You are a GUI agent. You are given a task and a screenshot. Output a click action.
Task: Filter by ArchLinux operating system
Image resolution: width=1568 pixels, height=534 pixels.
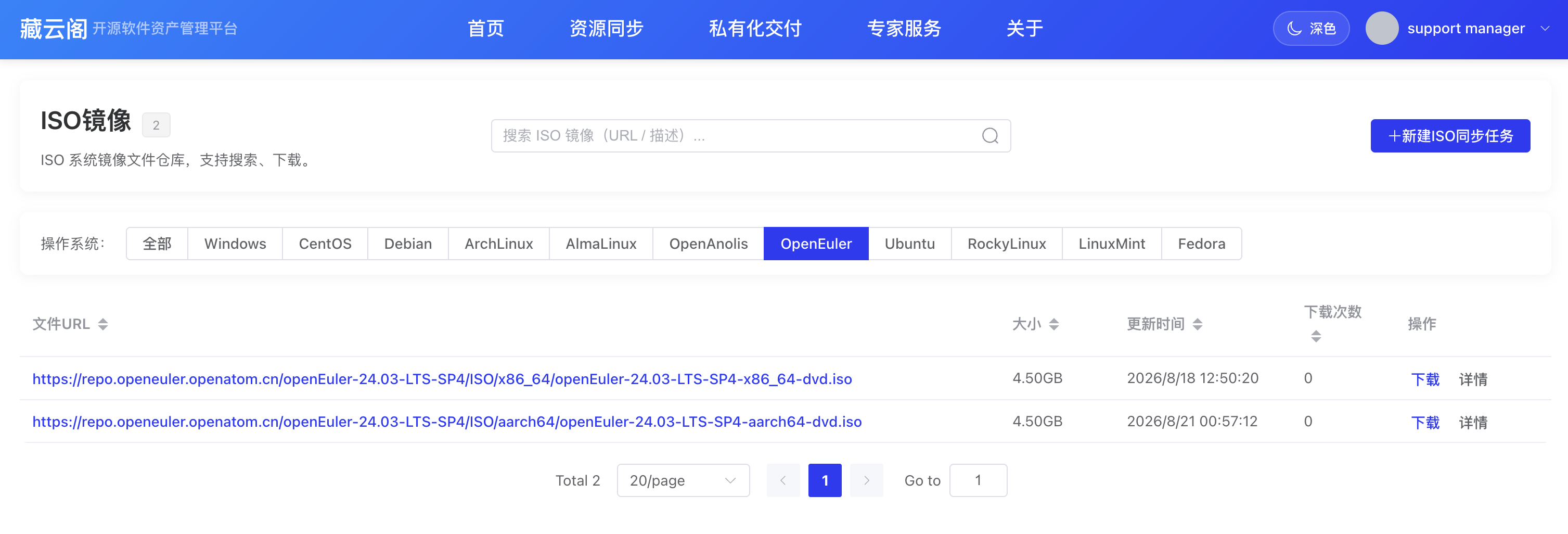pyautogui.click(x=498, y=244)
